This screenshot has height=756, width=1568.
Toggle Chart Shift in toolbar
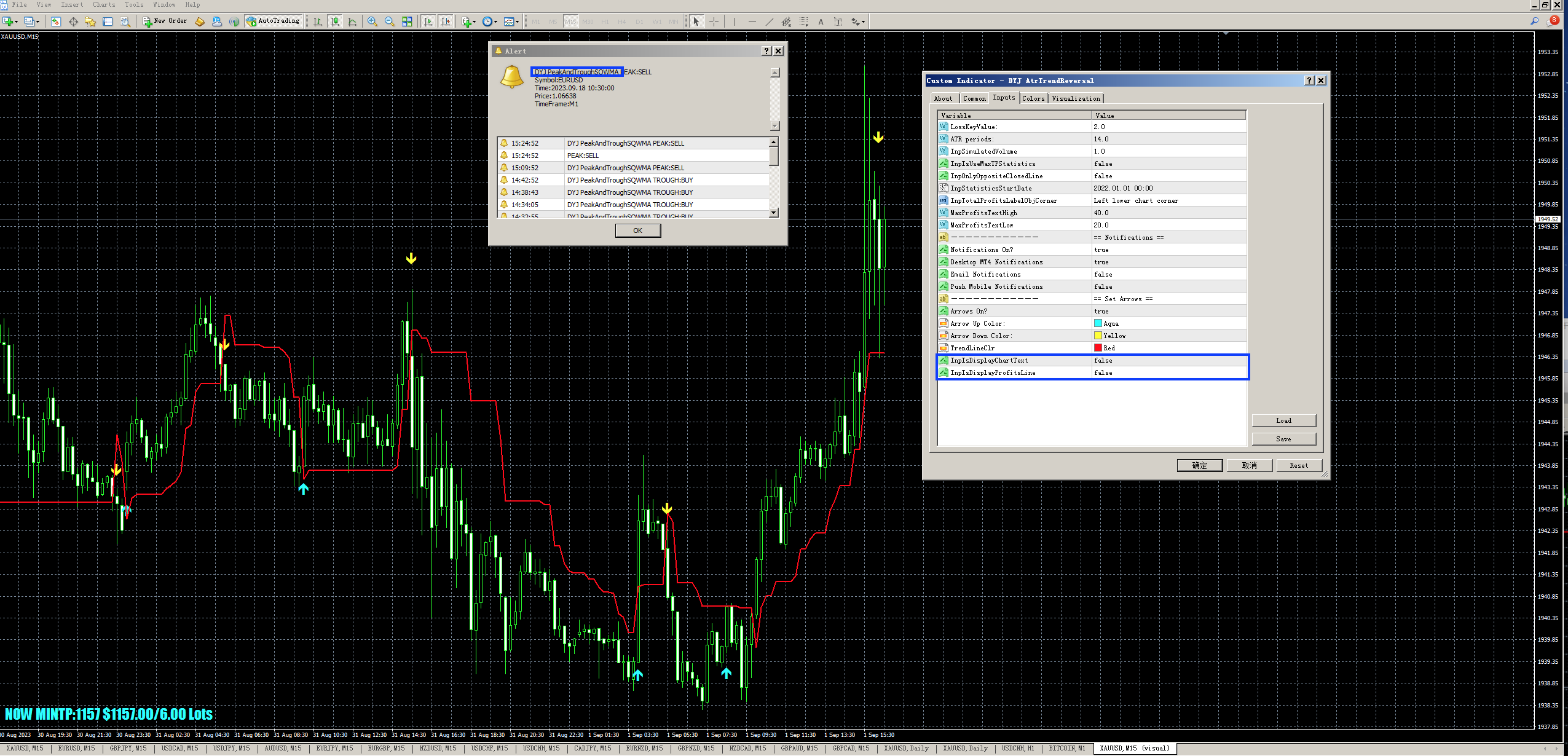[x=446, y=22]
